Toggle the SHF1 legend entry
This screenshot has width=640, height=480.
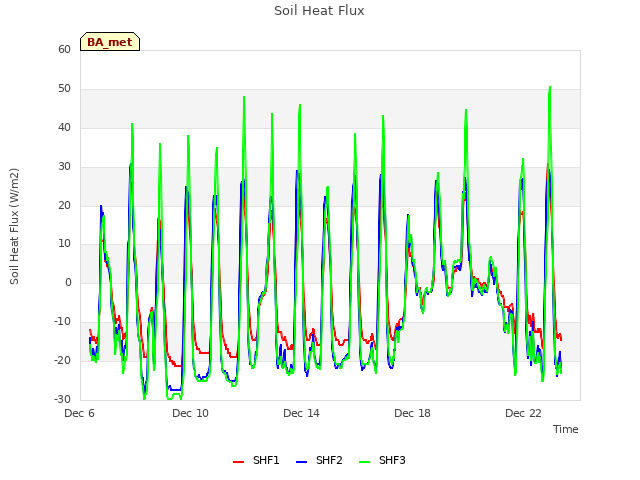(x=256, y=460)
